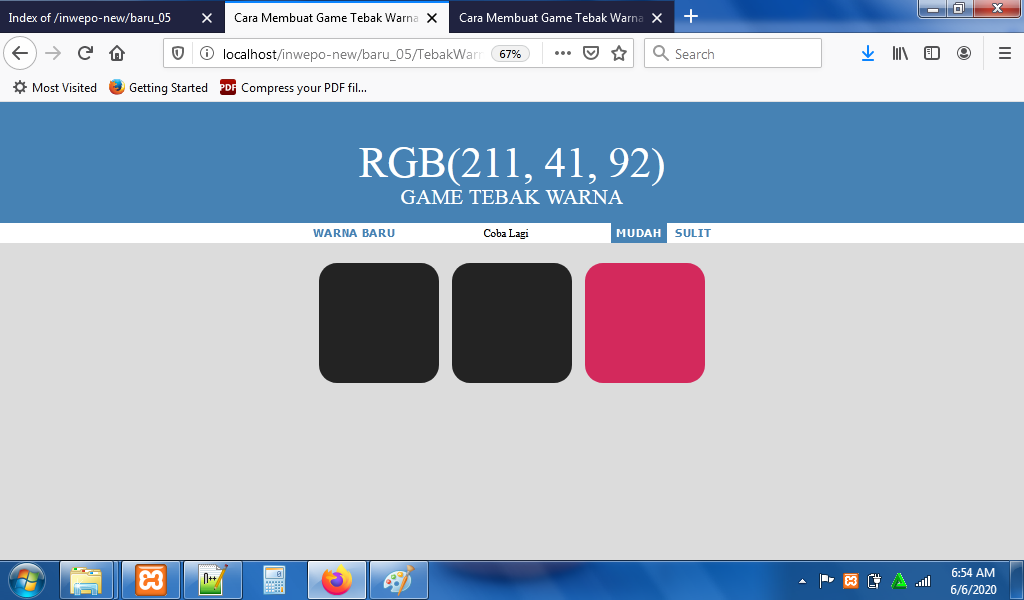Pick the pink-red color square
Viewport: 1024px width, 600px height.
[645, 323]
